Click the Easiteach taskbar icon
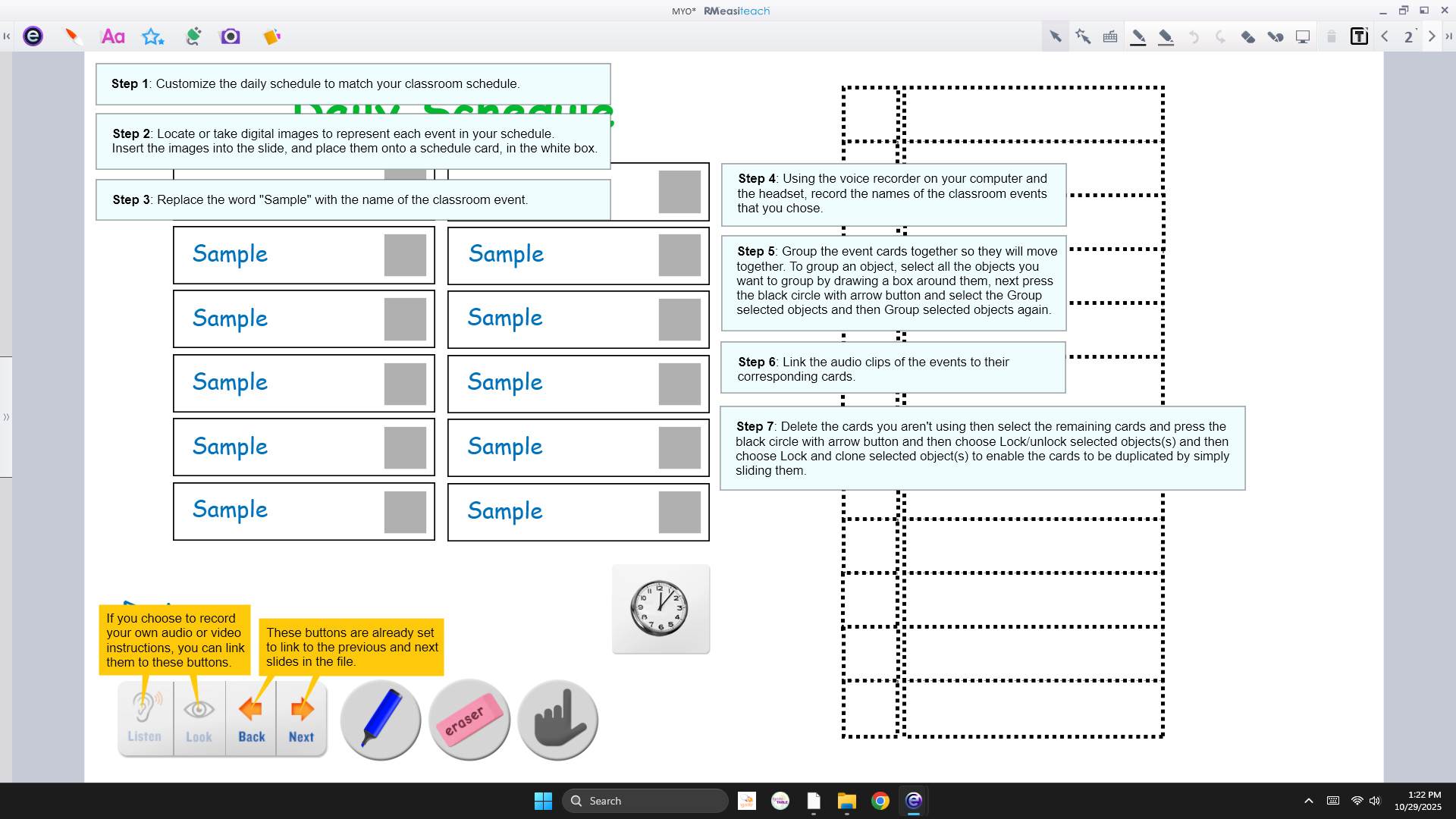 point(914,801)
